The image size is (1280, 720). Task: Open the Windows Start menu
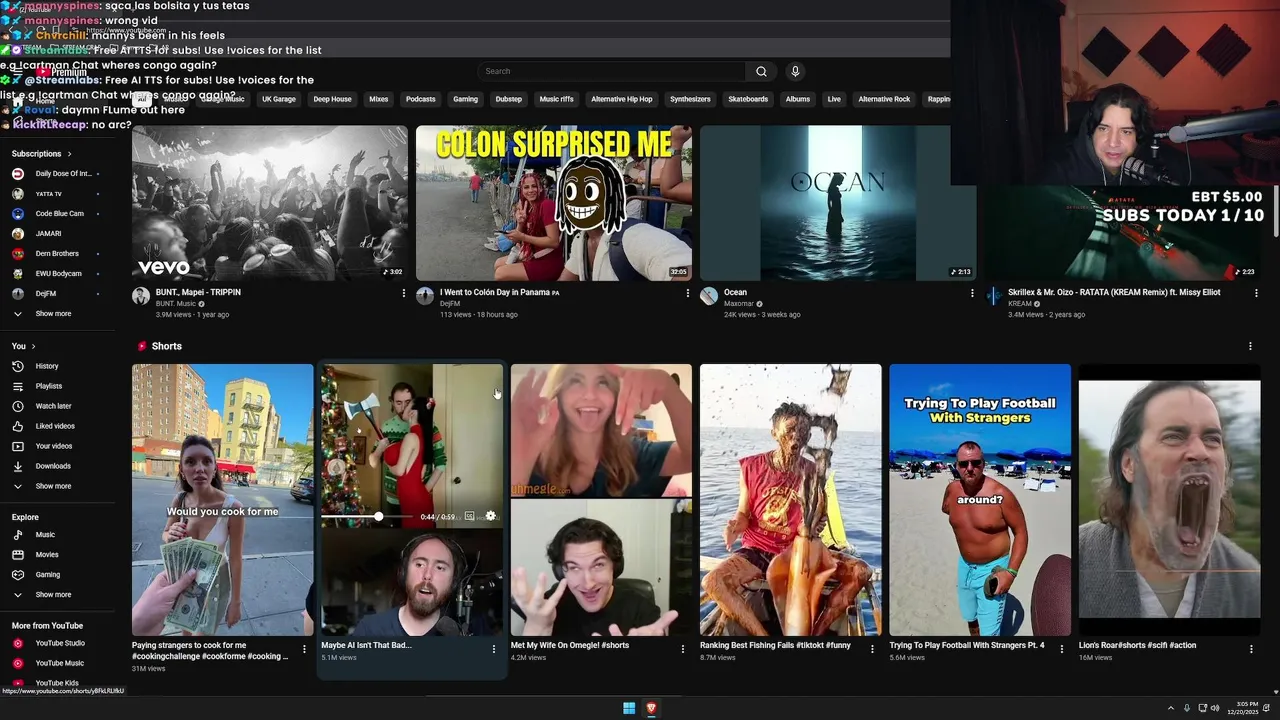(629, 708)
